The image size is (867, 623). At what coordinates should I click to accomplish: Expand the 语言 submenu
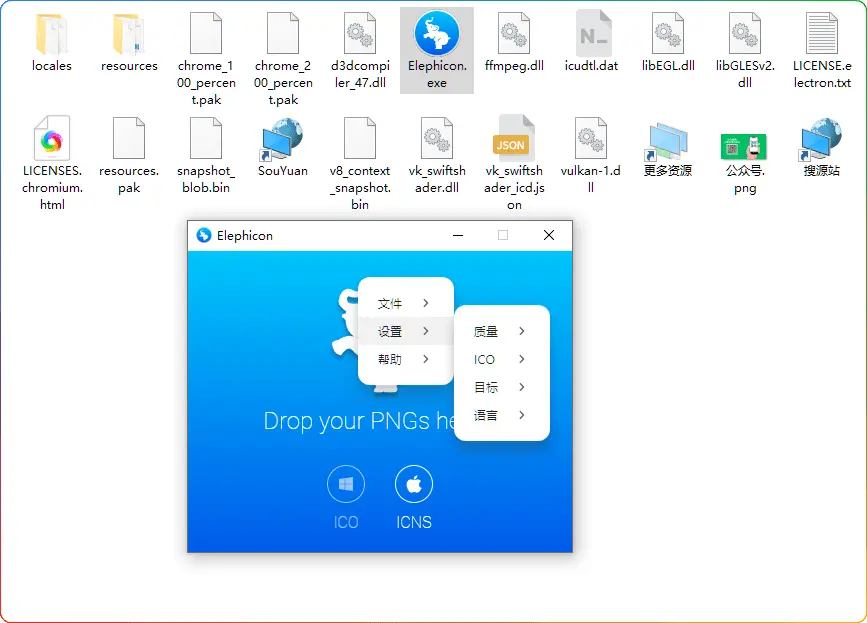[500, 415]
